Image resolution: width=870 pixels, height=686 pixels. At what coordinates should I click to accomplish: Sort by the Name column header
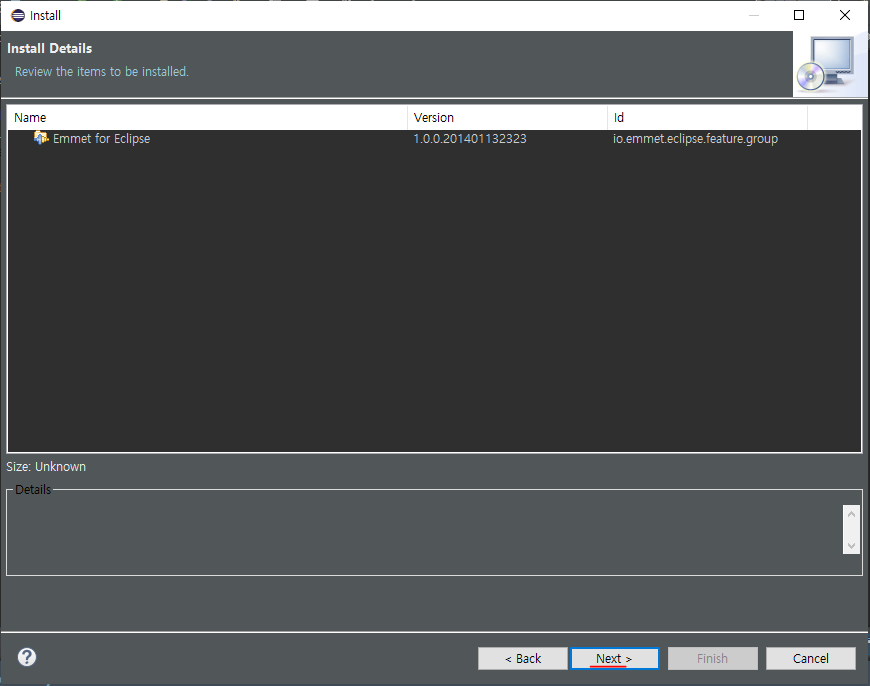208,118
